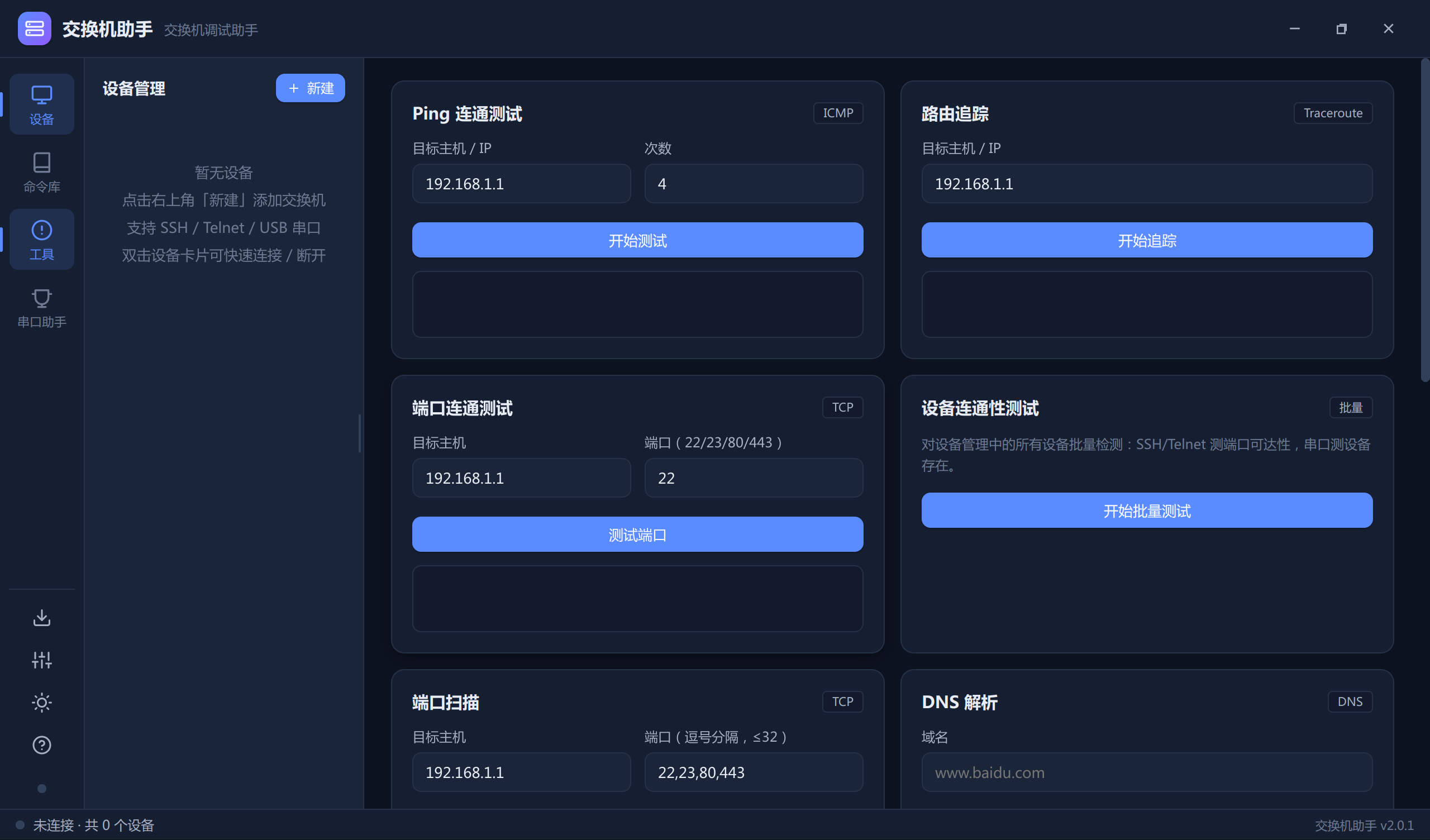Focus the 路由追踪 target IP field
The width and height of the screenshot is (1430, 840).
pyautogui.click(x=1147, y=184)
